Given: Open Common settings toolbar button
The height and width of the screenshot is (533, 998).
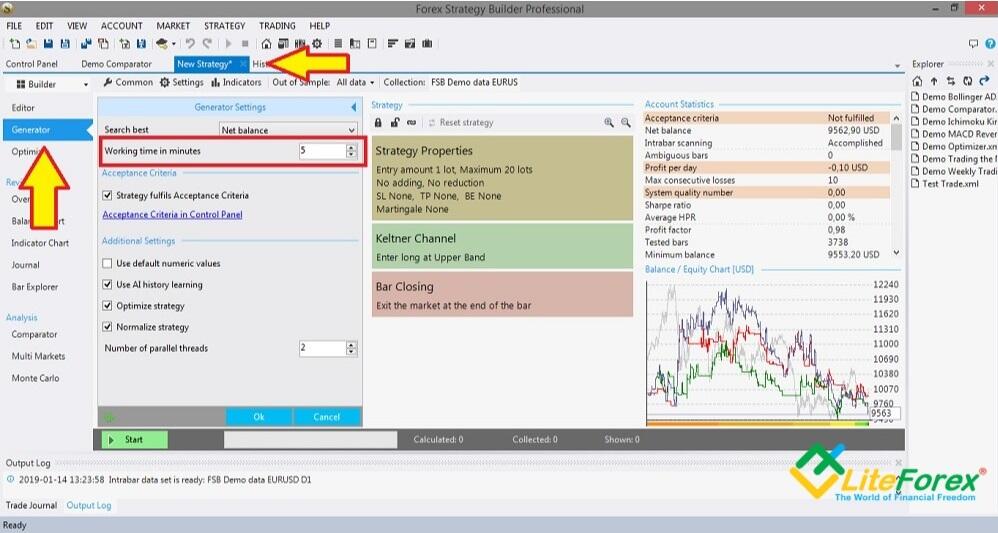Looking at the screenshot, I should (x=128, y=82).
